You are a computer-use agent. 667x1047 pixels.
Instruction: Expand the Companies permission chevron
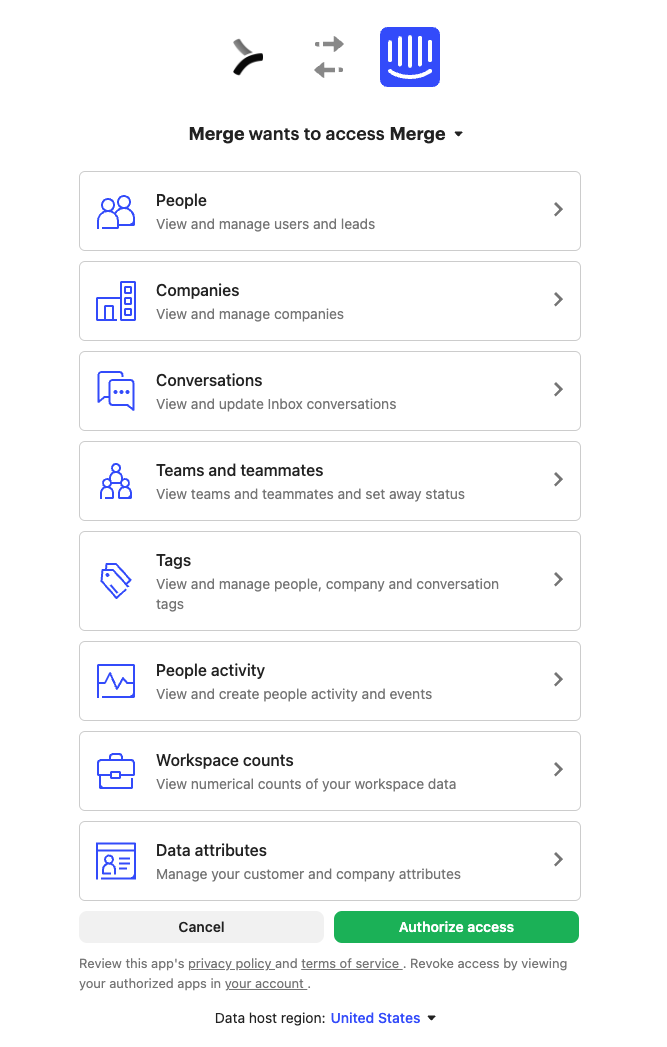click(558, 300)
